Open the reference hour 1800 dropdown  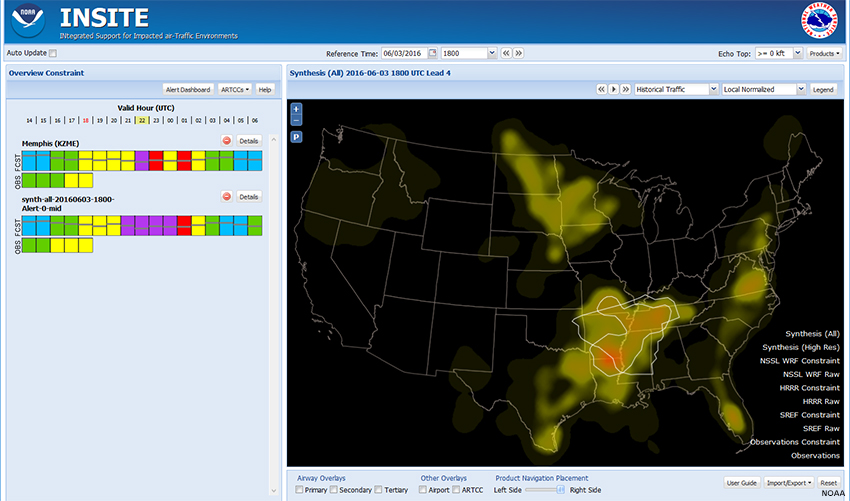coord(492,53)
